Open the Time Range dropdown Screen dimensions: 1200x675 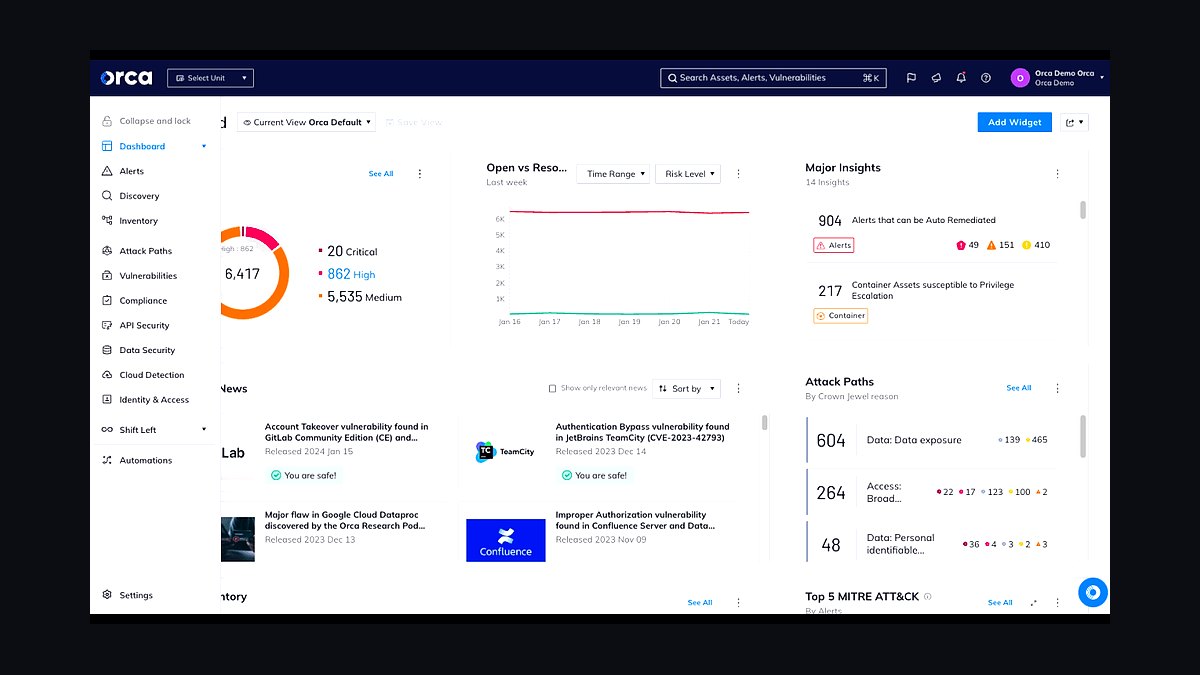[613, 174]
